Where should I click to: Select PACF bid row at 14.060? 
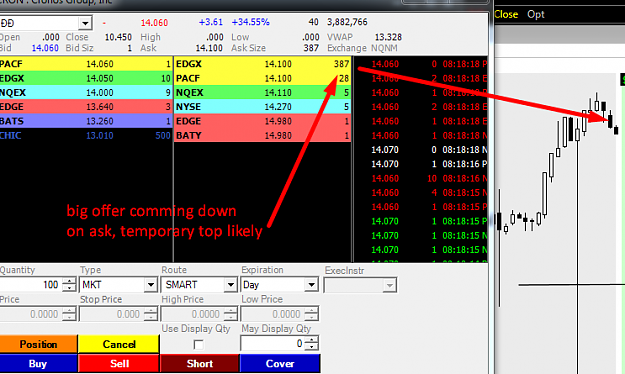point(86,64)
